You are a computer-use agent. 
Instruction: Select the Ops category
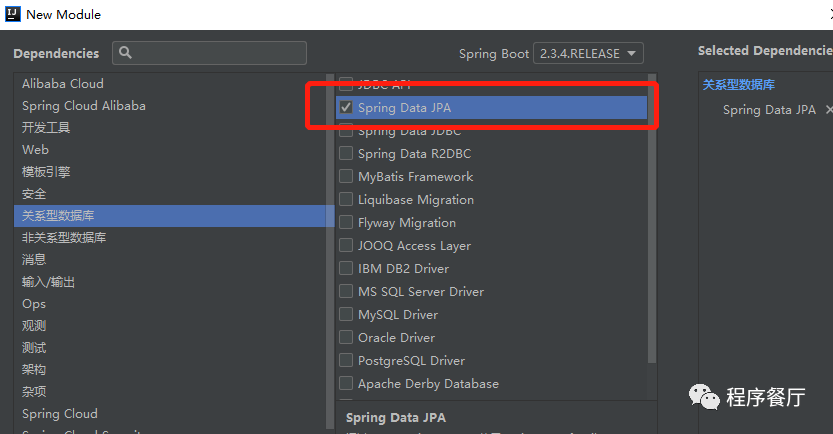point(34,304)
